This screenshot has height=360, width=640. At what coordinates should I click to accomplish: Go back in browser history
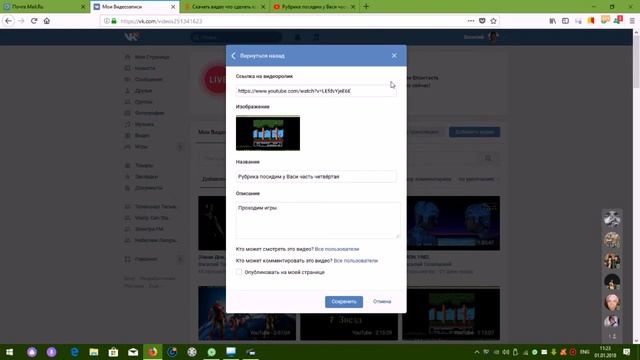click(9, 21)
